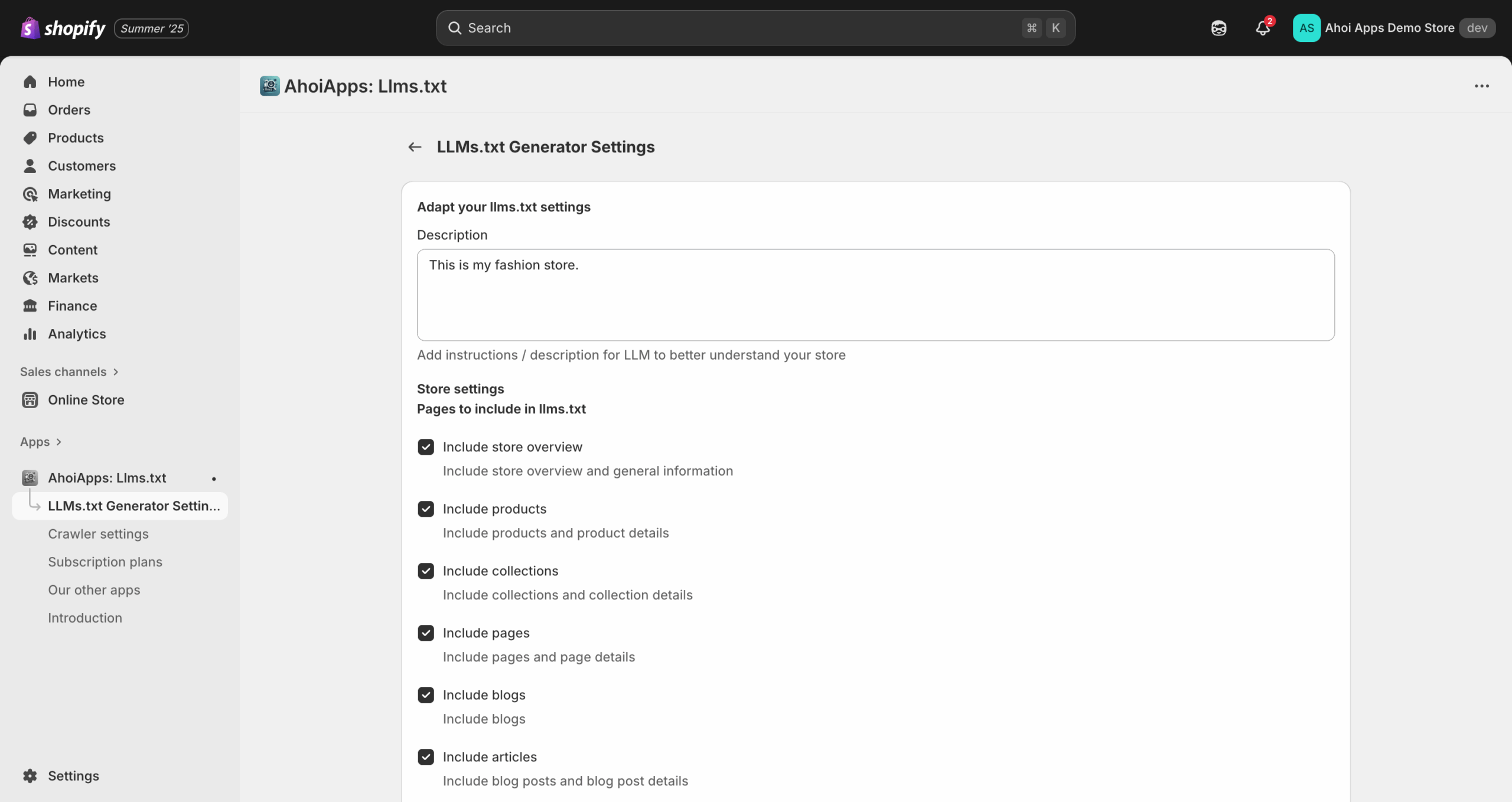The width and height of the screenshot is (1512, 802).
Task: Click the Home icon in sidebar
Action: 30,81
